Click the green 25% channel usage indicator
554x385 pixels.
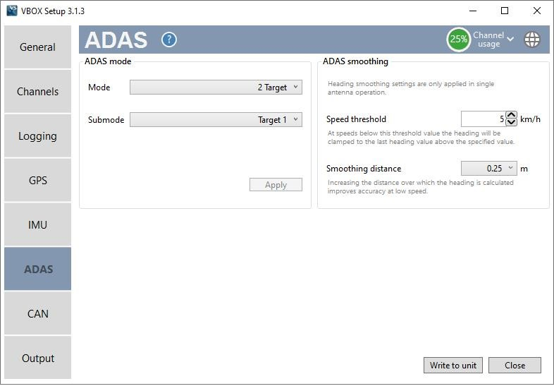coord(459,39)
